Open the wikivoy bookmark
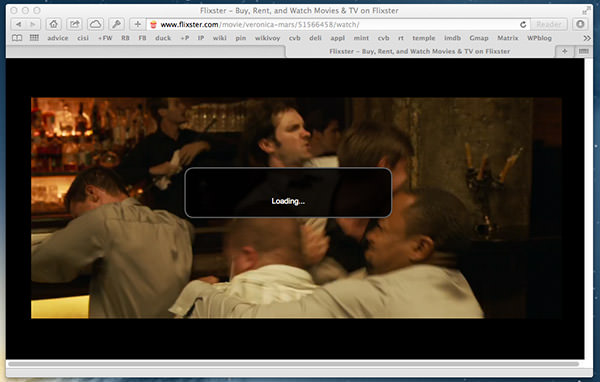The width and height of the screenshot is (600, 382). 267,38
